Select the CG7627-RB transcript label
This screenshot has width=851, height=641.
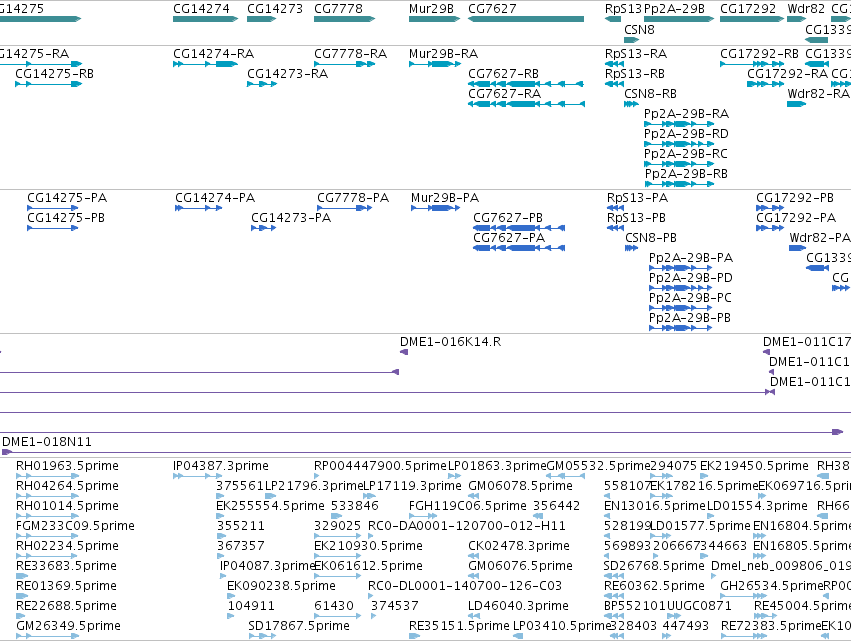(503, 74)
